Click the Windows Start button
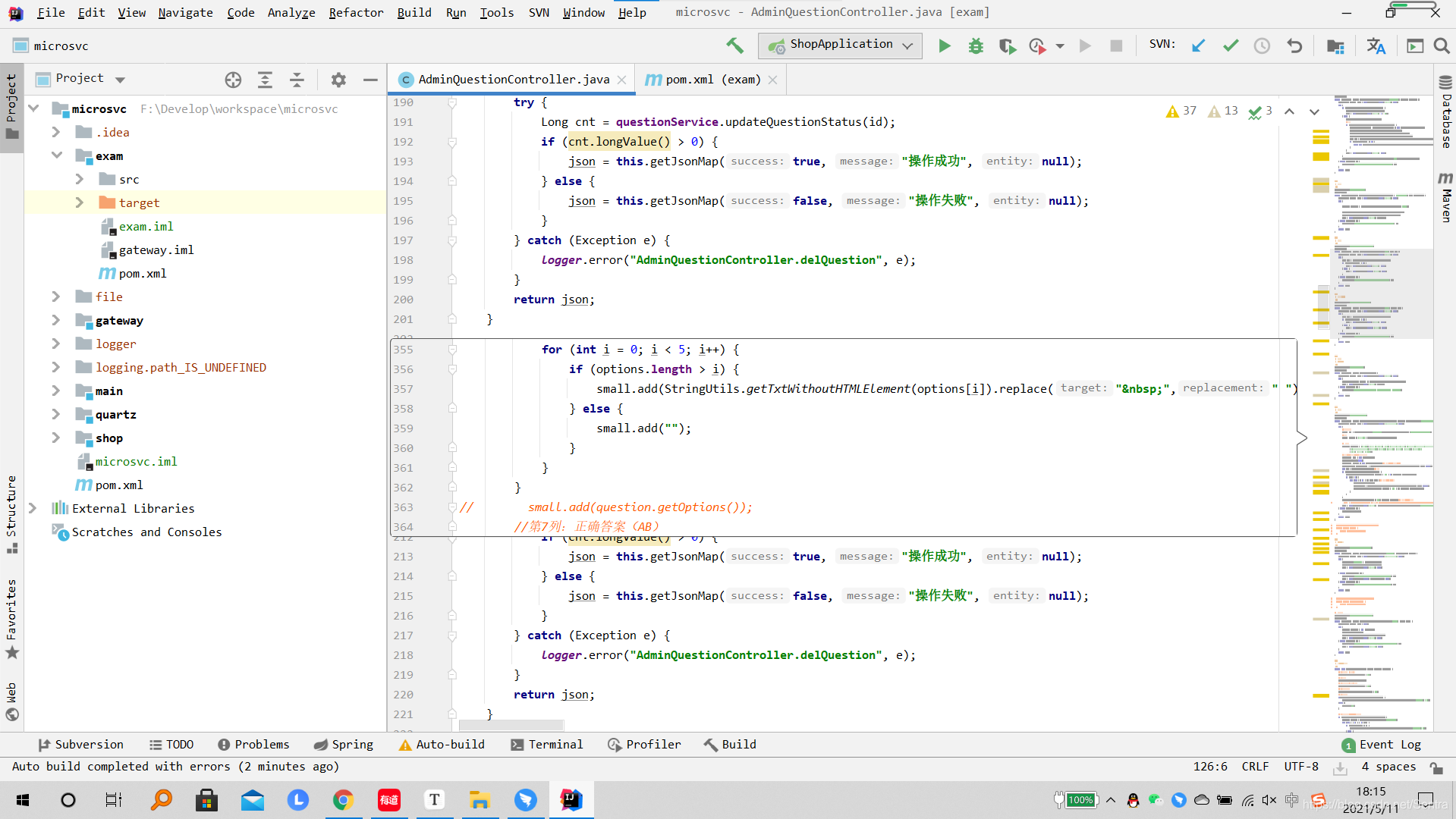Image resolution: width=1456 pixels, height=819 pixels. [23, 800]
